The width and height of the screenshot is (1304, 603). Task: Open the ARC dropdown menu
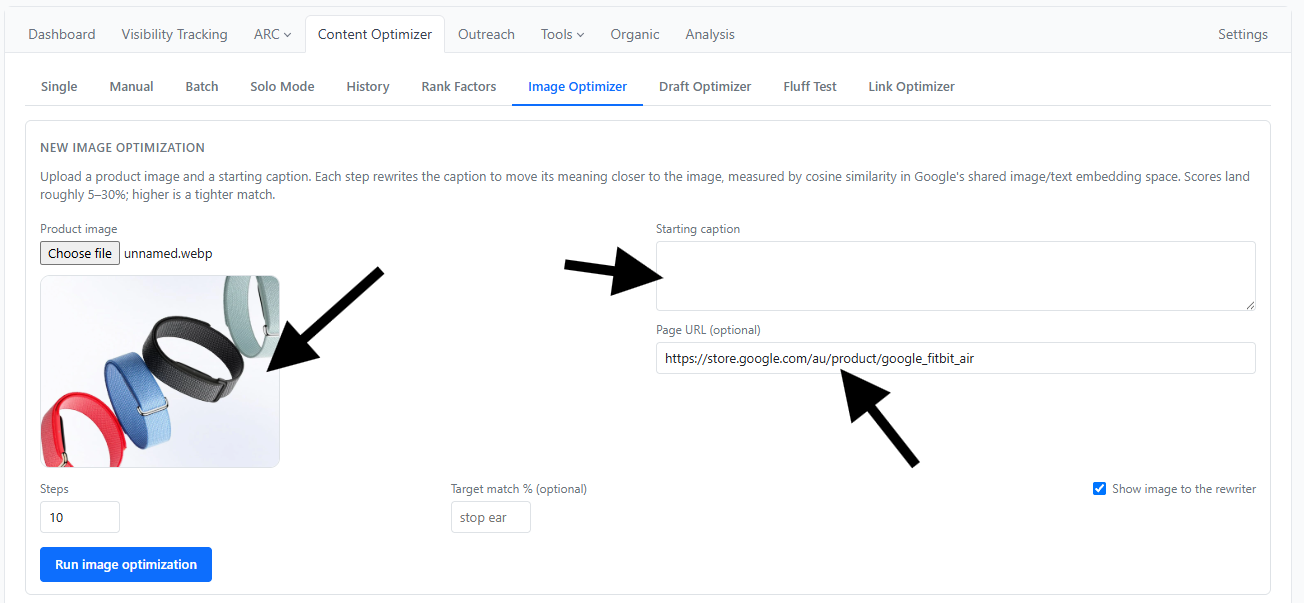(x=272, y=34)
